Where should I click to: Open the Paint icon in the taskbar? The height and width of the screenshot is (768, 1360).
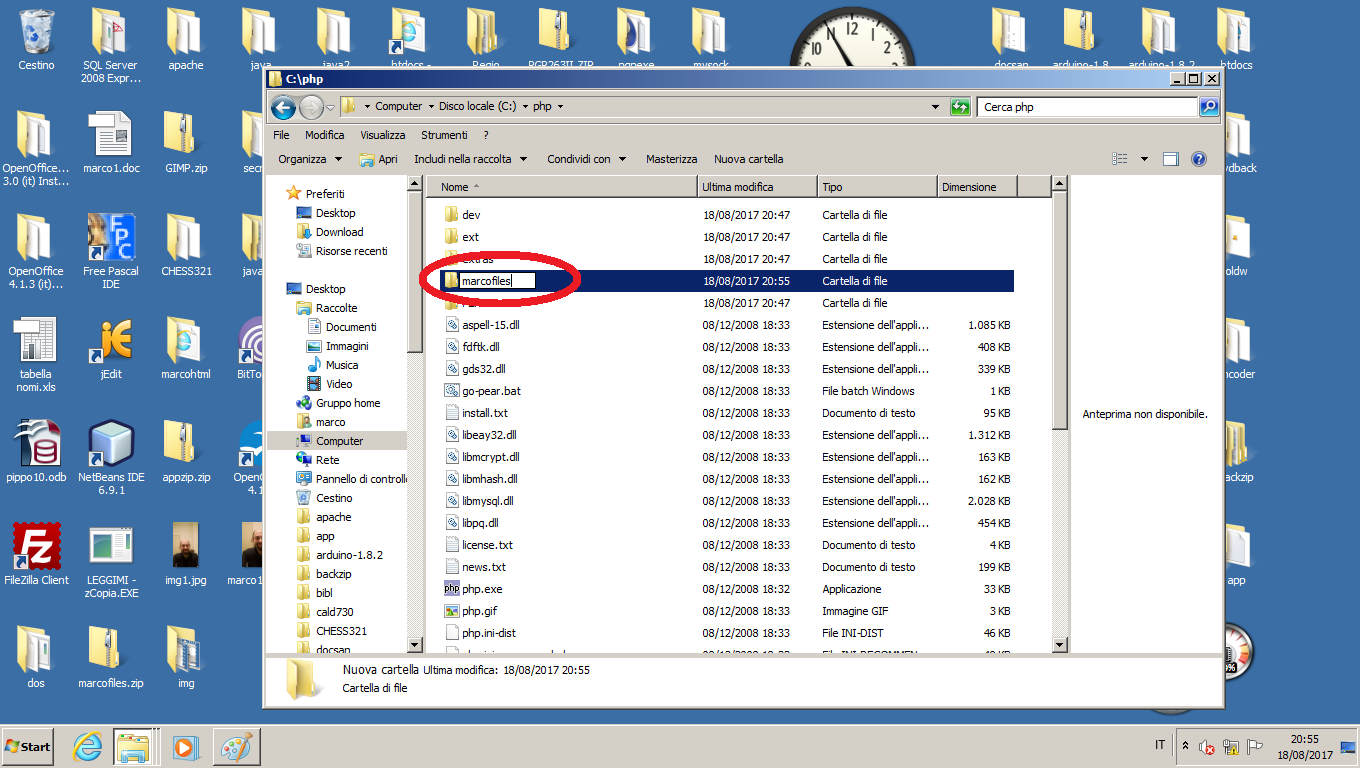(x=236, y=746)
